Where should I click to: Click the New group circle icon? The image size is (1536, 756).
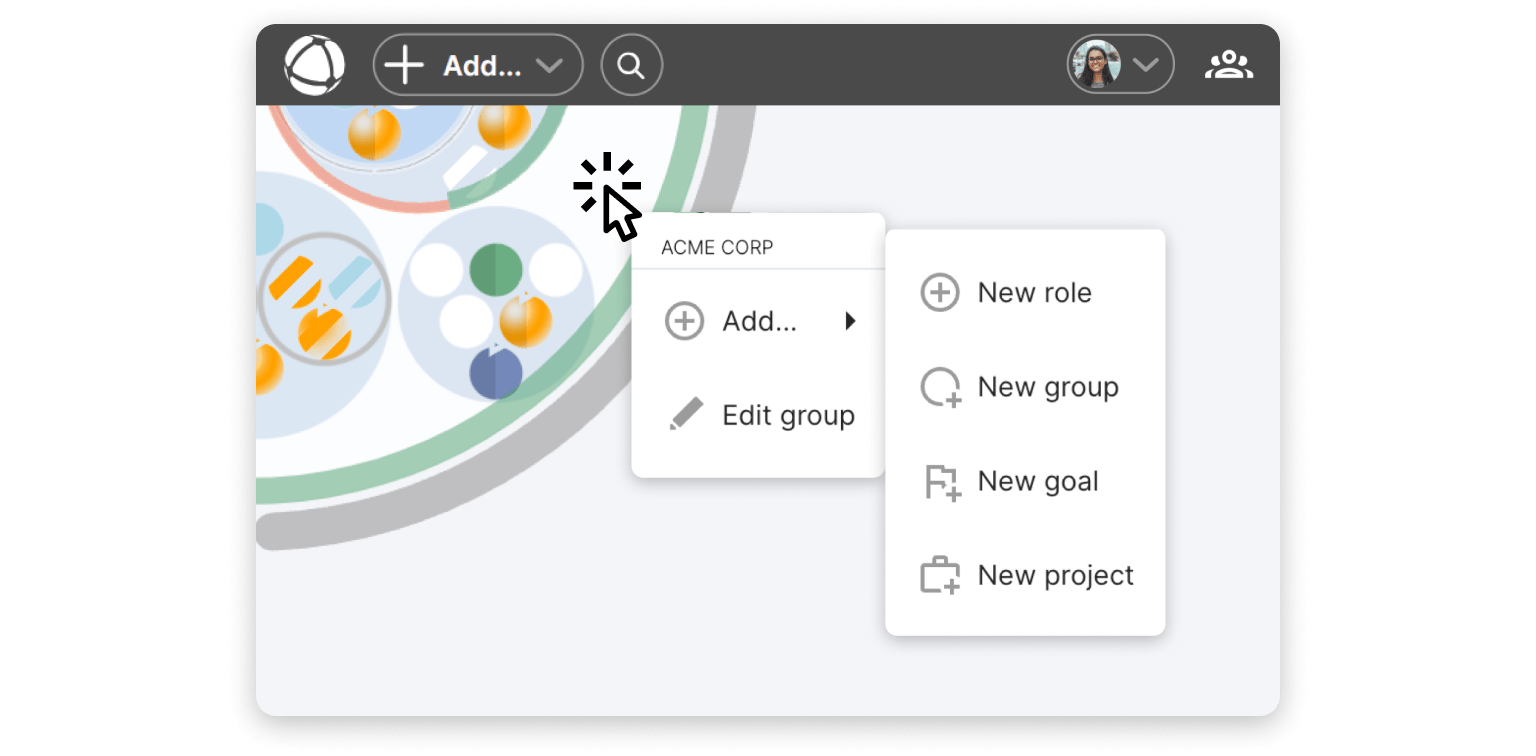click(x=940, y=387)
